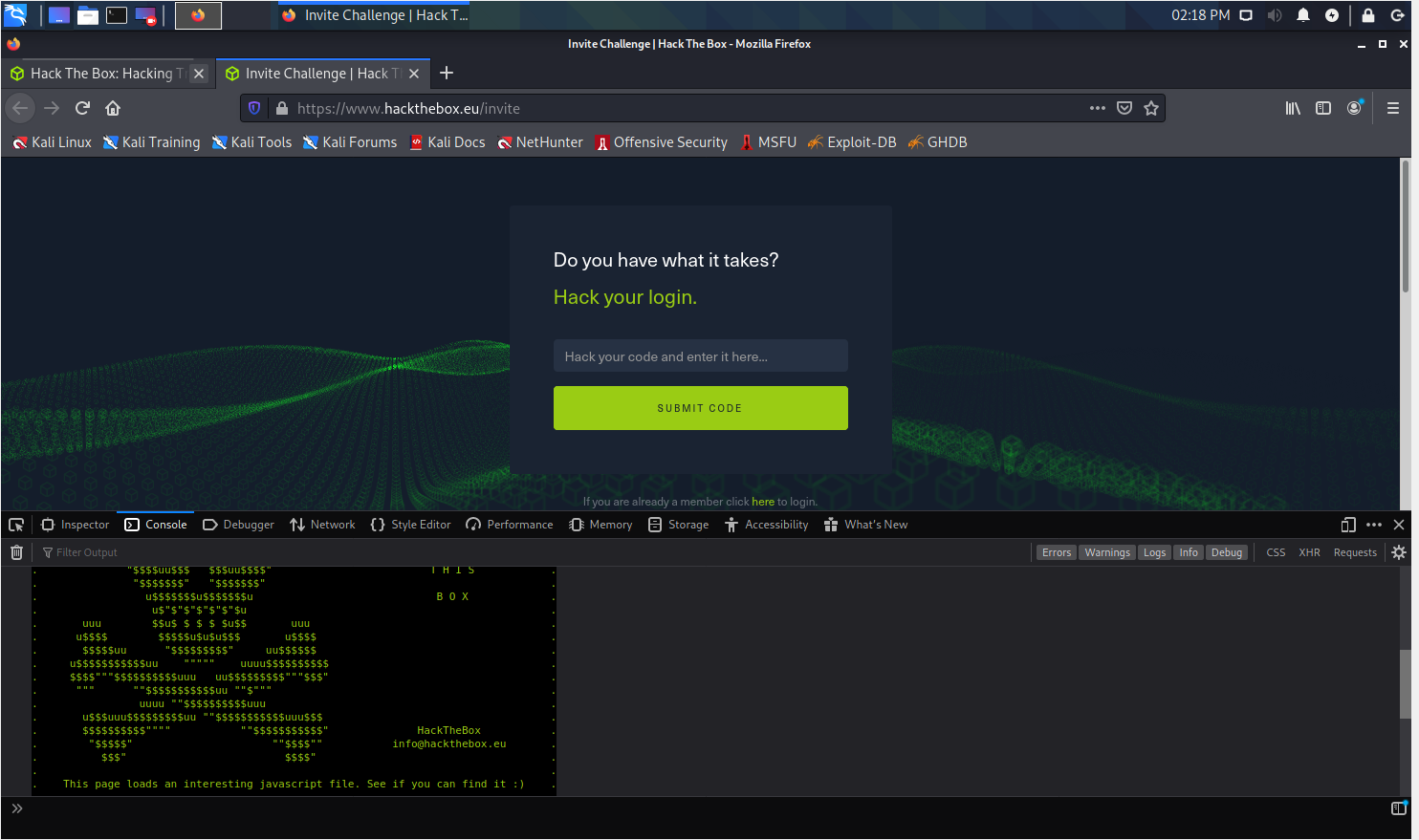
Task: Click the SUBMIT CODE button
Action: [701, 408]
